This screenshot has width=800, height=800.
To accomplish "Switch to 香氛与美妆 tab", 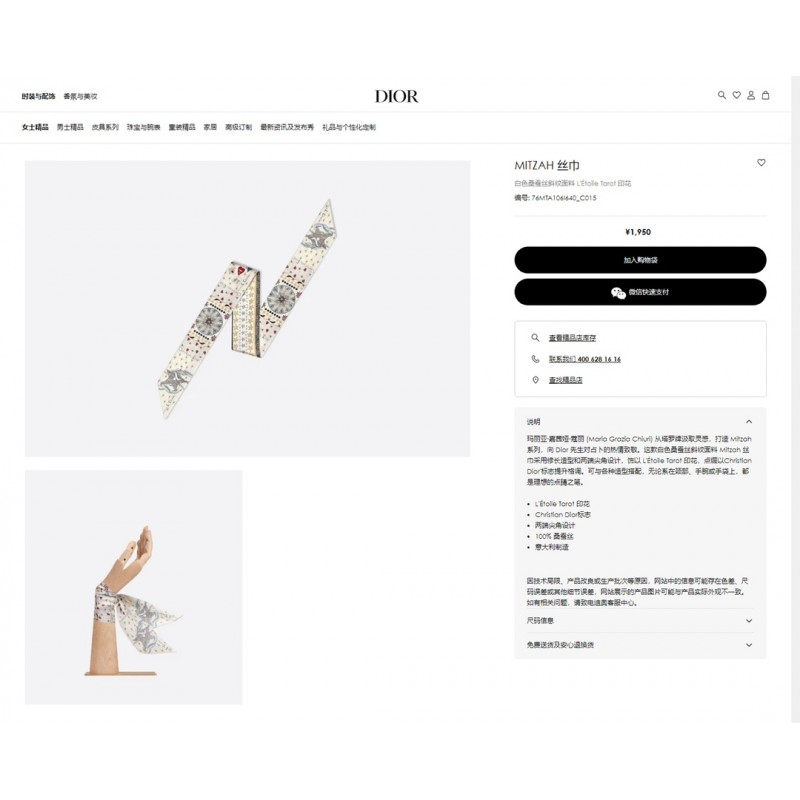I will click(80, 96).
